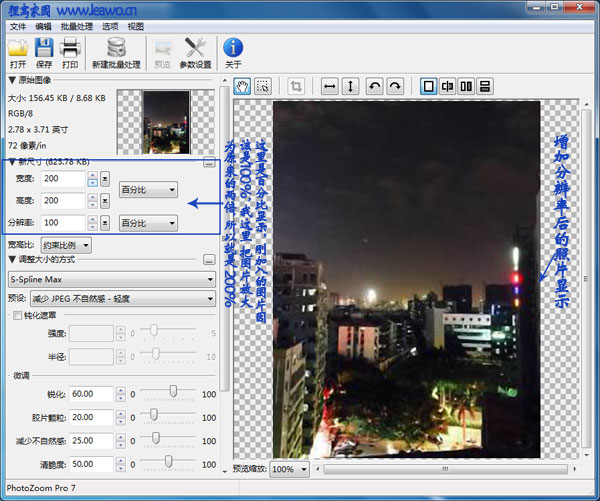The image size is (600, 501).
Task: Show About info with the 关于 icon
Action: tap(233, 53)
